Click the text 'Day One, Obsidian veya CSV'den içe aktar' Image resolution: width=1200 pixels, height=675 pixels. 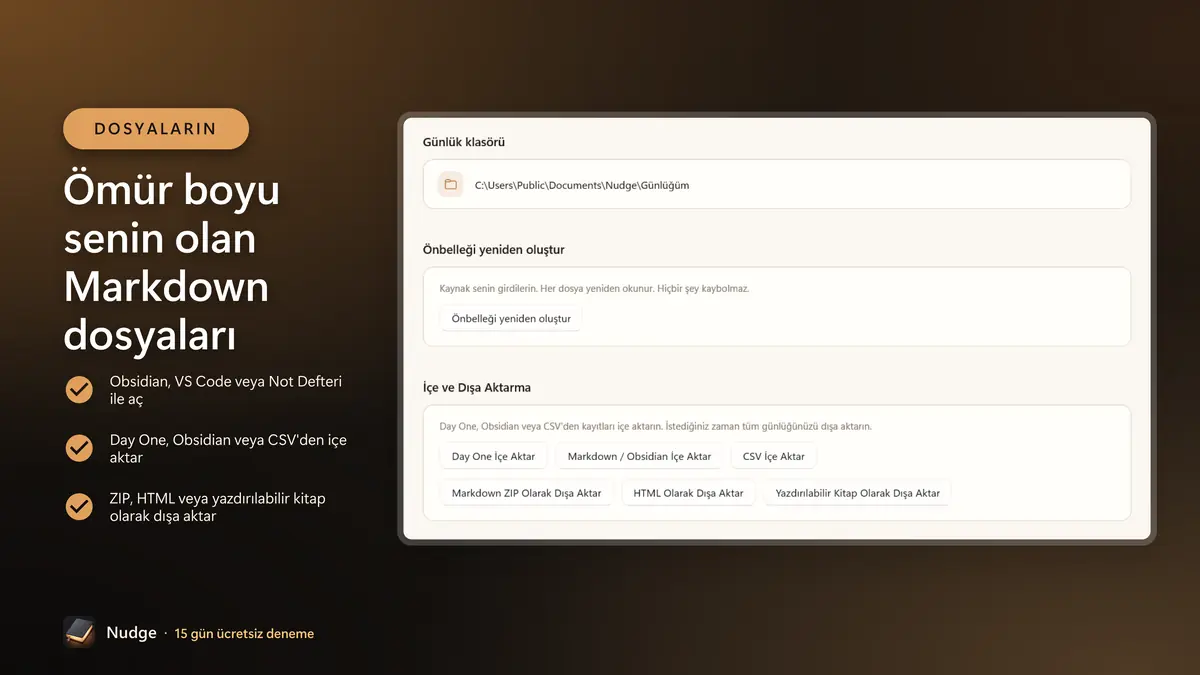(228, 448)
